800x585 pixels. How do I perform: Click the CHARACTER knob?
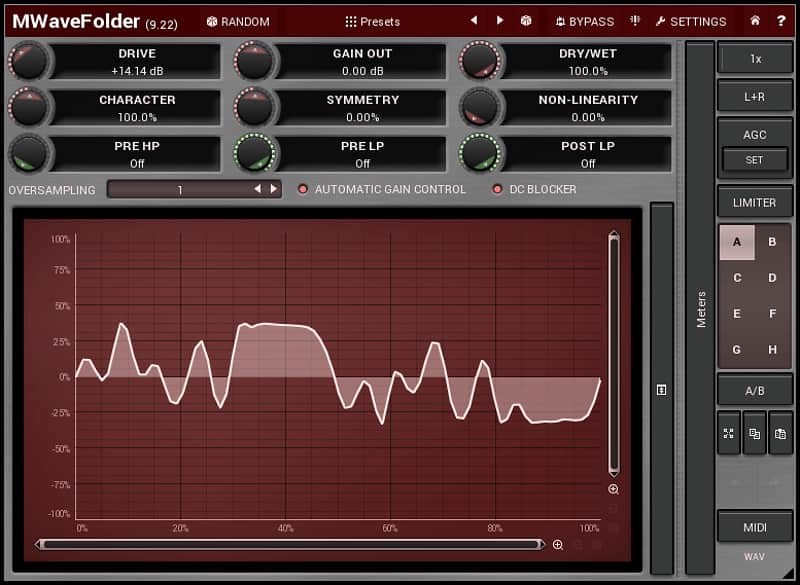pos(29,107)
